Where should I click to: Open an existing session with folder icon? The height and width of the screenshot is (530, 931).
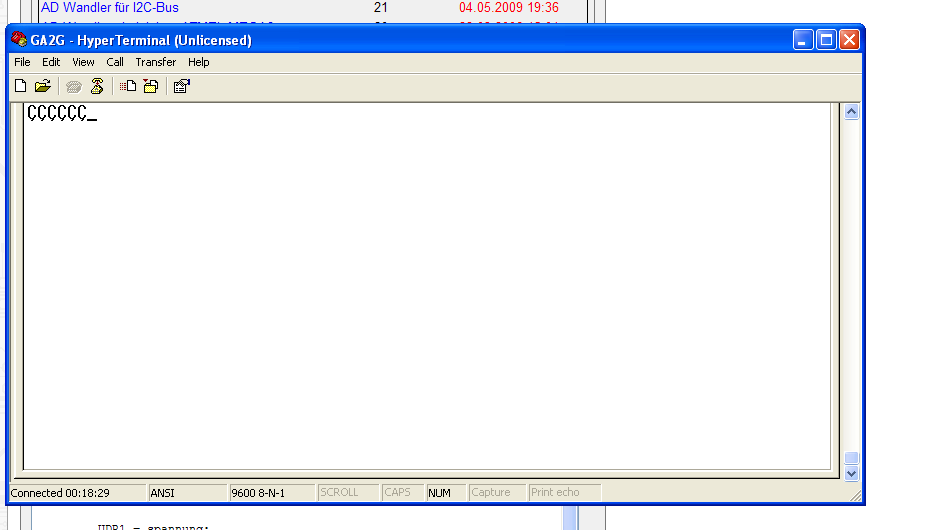click(x=43, y=86)
